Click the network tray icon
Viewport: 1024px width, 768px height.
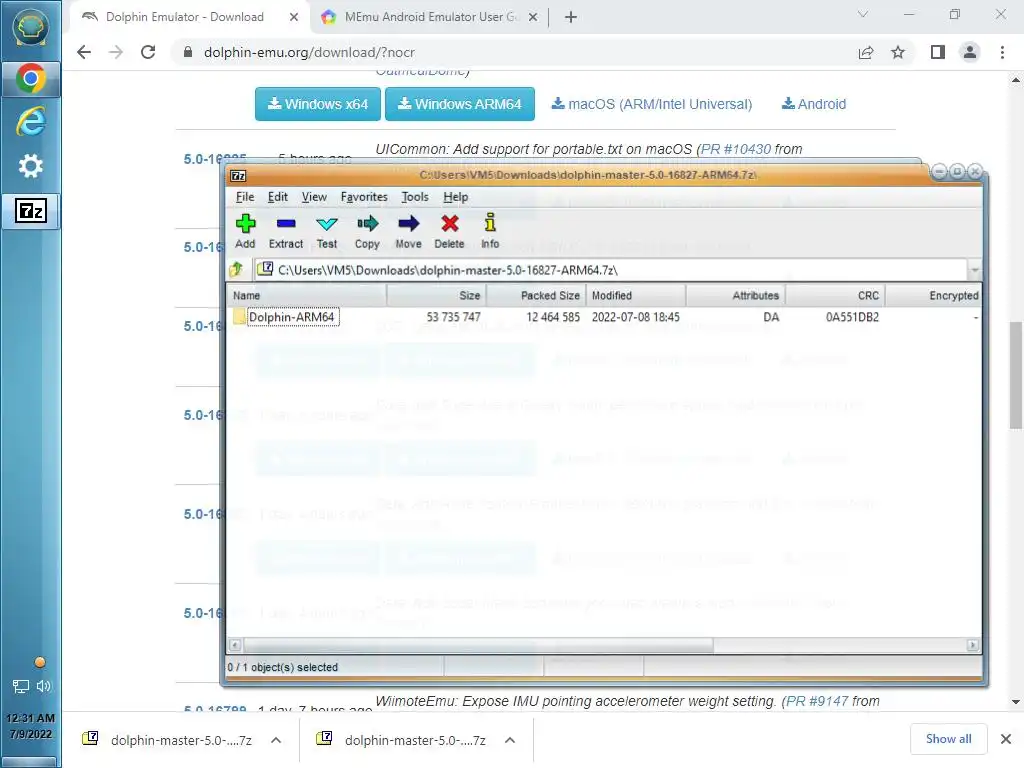click(21, 686)
